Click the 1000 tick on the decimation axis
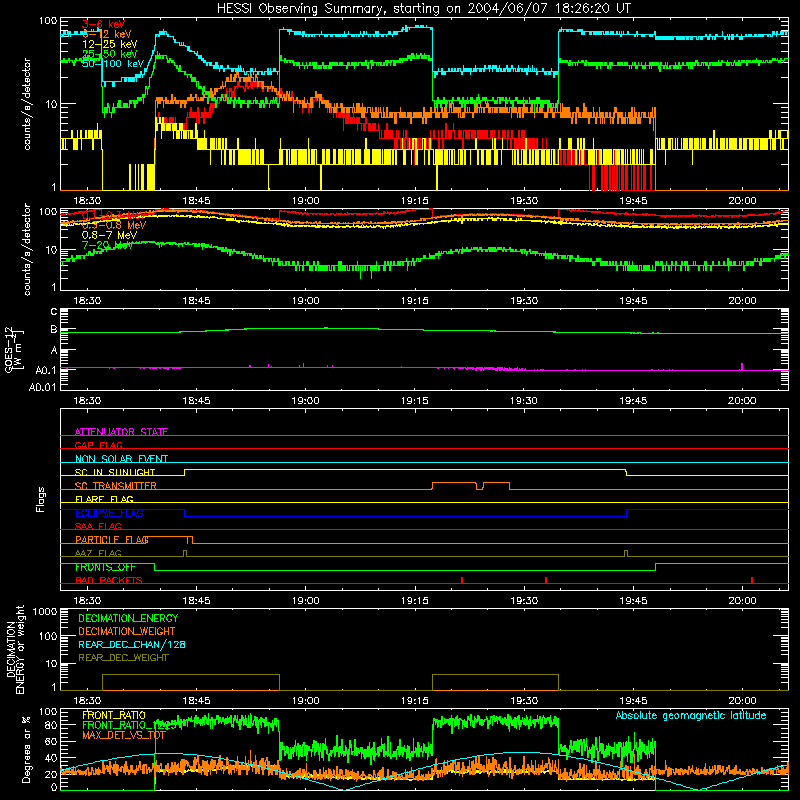The height and width of the screenshot is (800, 800). pyautogui.click(x=45, y=612)
